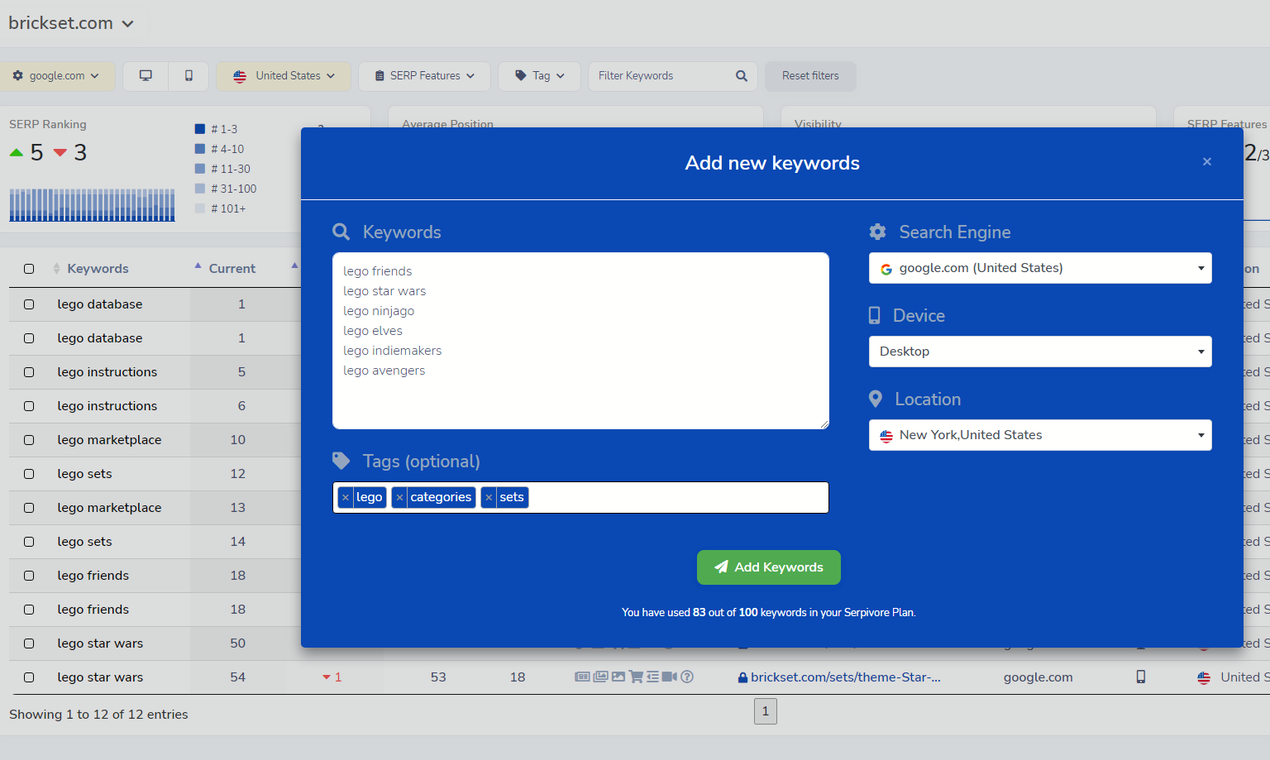
Task: Click 'google.com' cell in last table row
Action: tap(1038, 677)
